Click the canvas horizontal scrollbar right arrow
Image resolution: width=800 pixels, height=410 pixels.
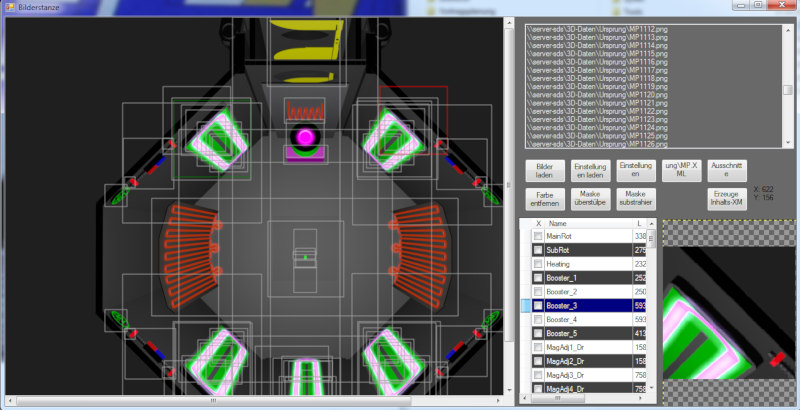[497, 401]
